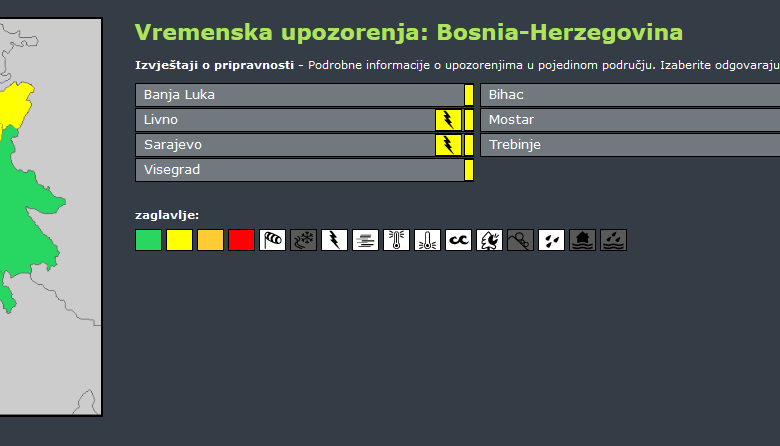Click the rain-flood legend icon
This screenshot has height=446, width=780.
coord(613,240)
